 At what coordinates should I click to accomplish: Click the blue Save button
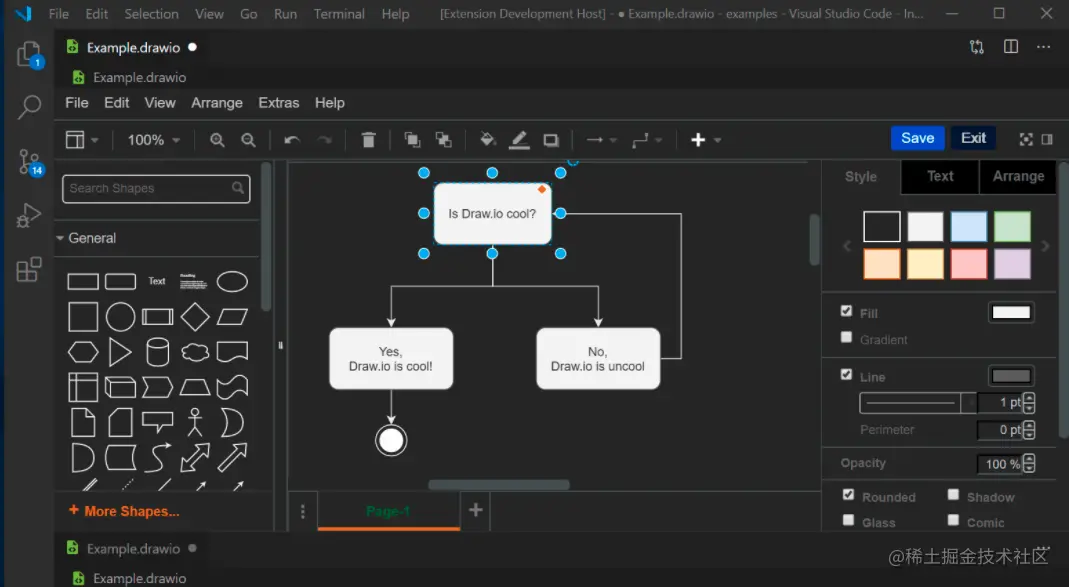coord(917,138)
